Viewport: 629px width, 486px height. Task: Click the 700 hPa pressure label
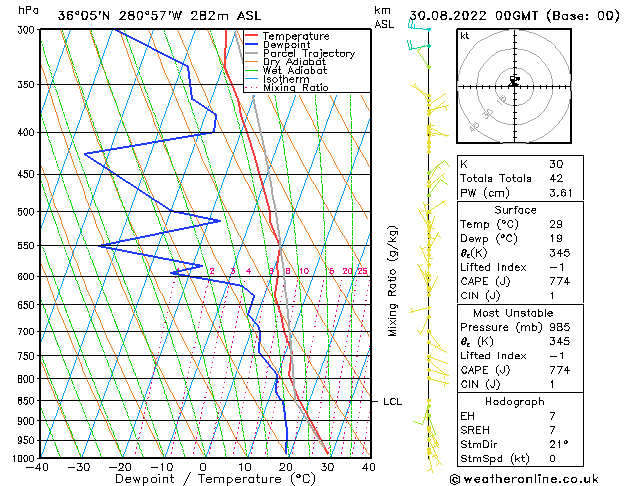coord(28,332)
